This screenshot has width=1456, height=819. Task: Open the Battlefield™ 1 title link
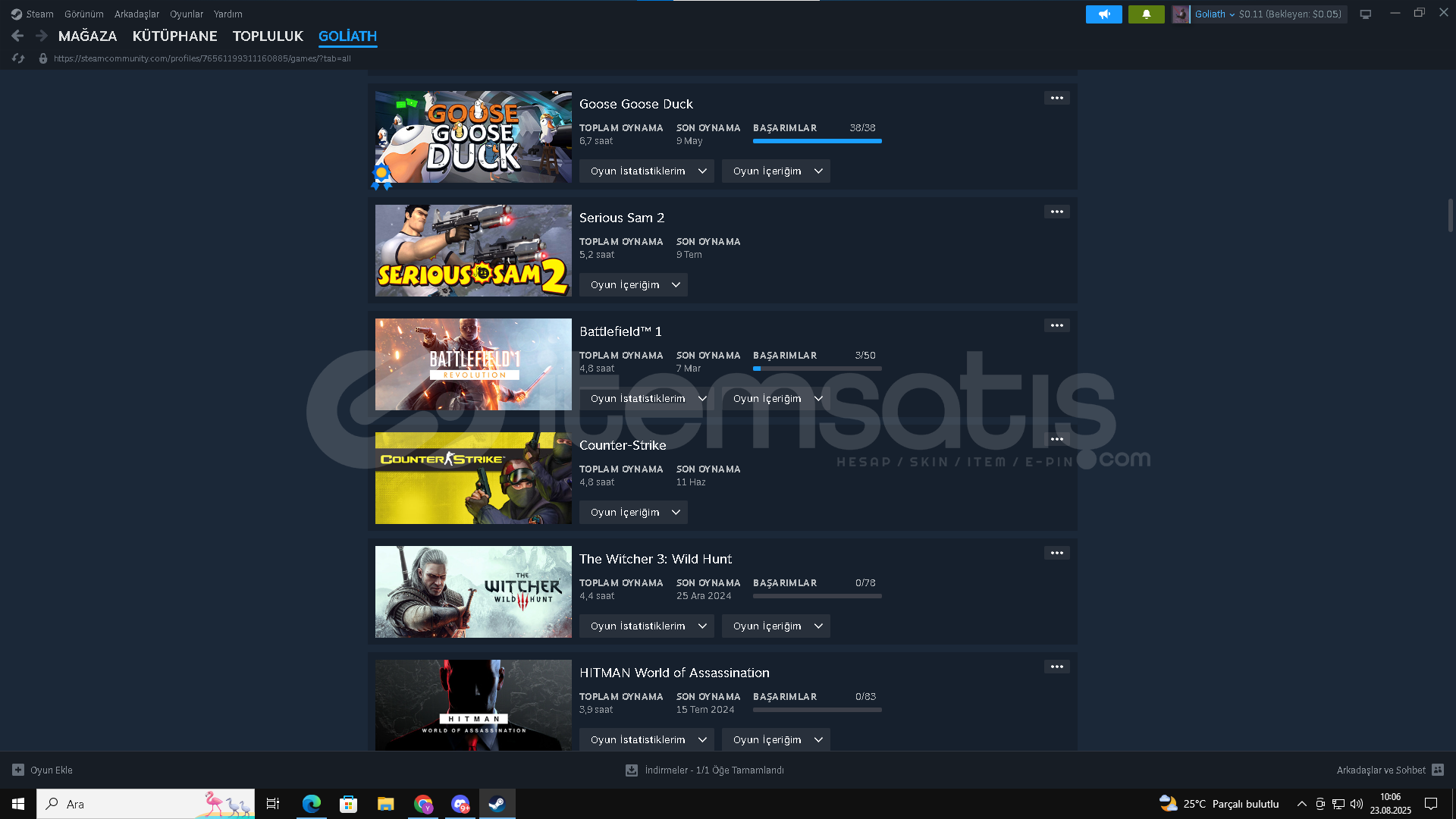pyautogui.click(x=620, y=331)
